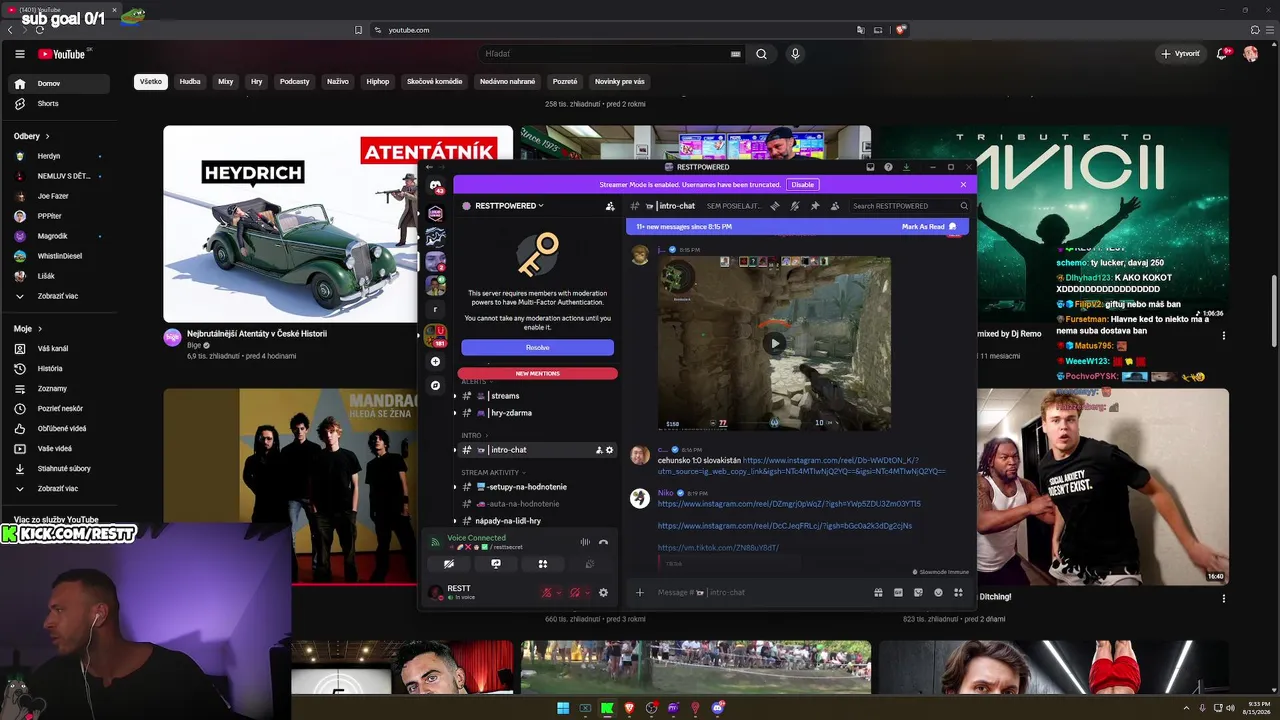Open Discord direct messages home icon
Screen dimensions: 1280x720
tap(435, 185)
